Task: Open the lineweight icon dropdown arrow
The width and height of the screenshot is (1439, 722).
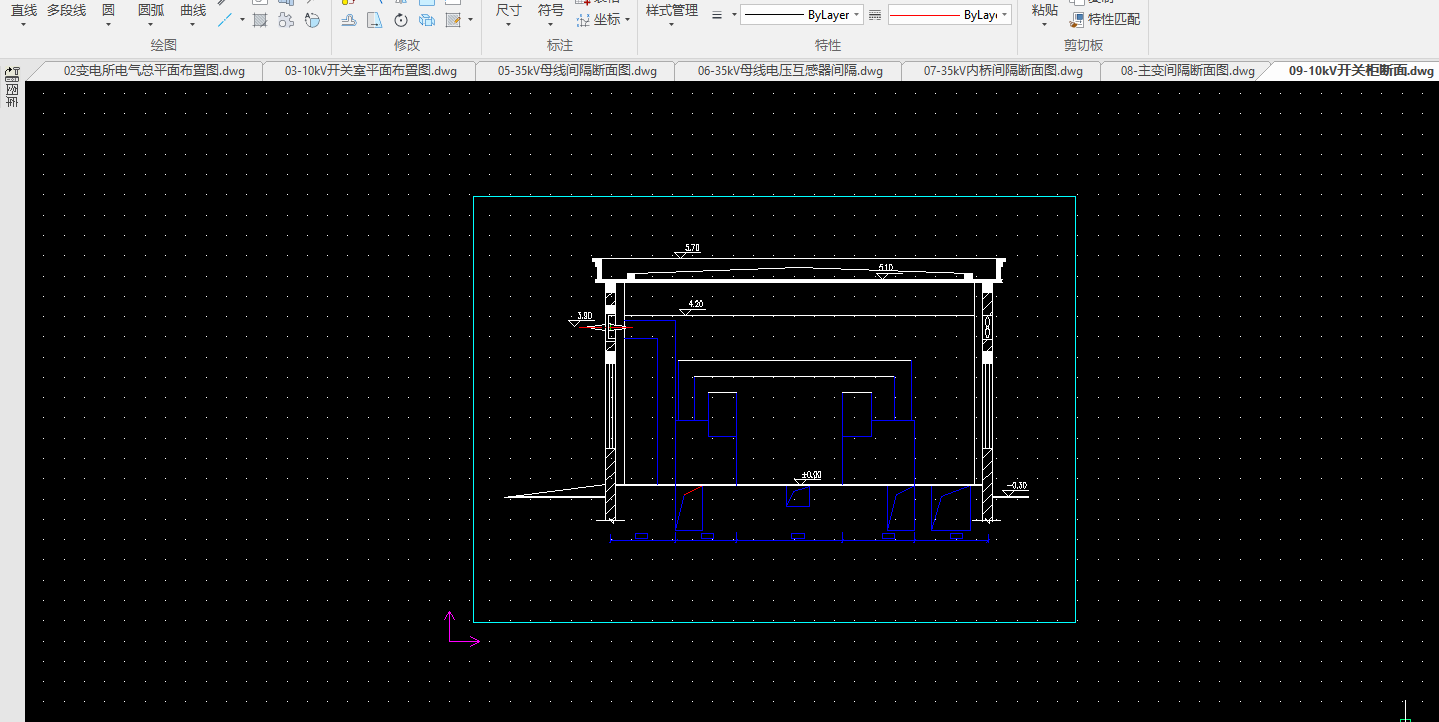Action: [x=734, y=15]
